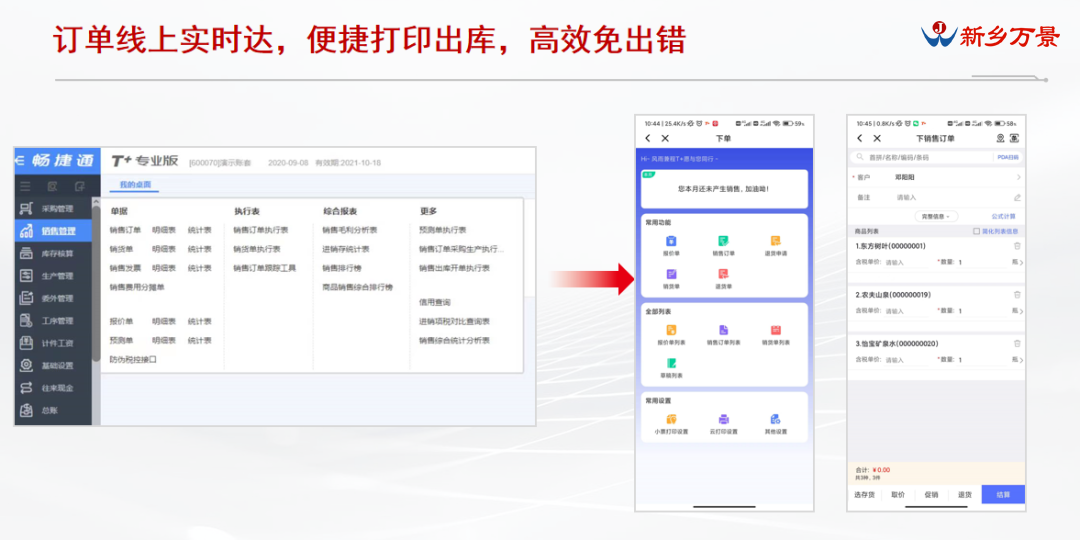Viewport: 1080px width, 540px height.
Task: Open 商品销售综合排行榜 entry
Action: pos(357,287)
